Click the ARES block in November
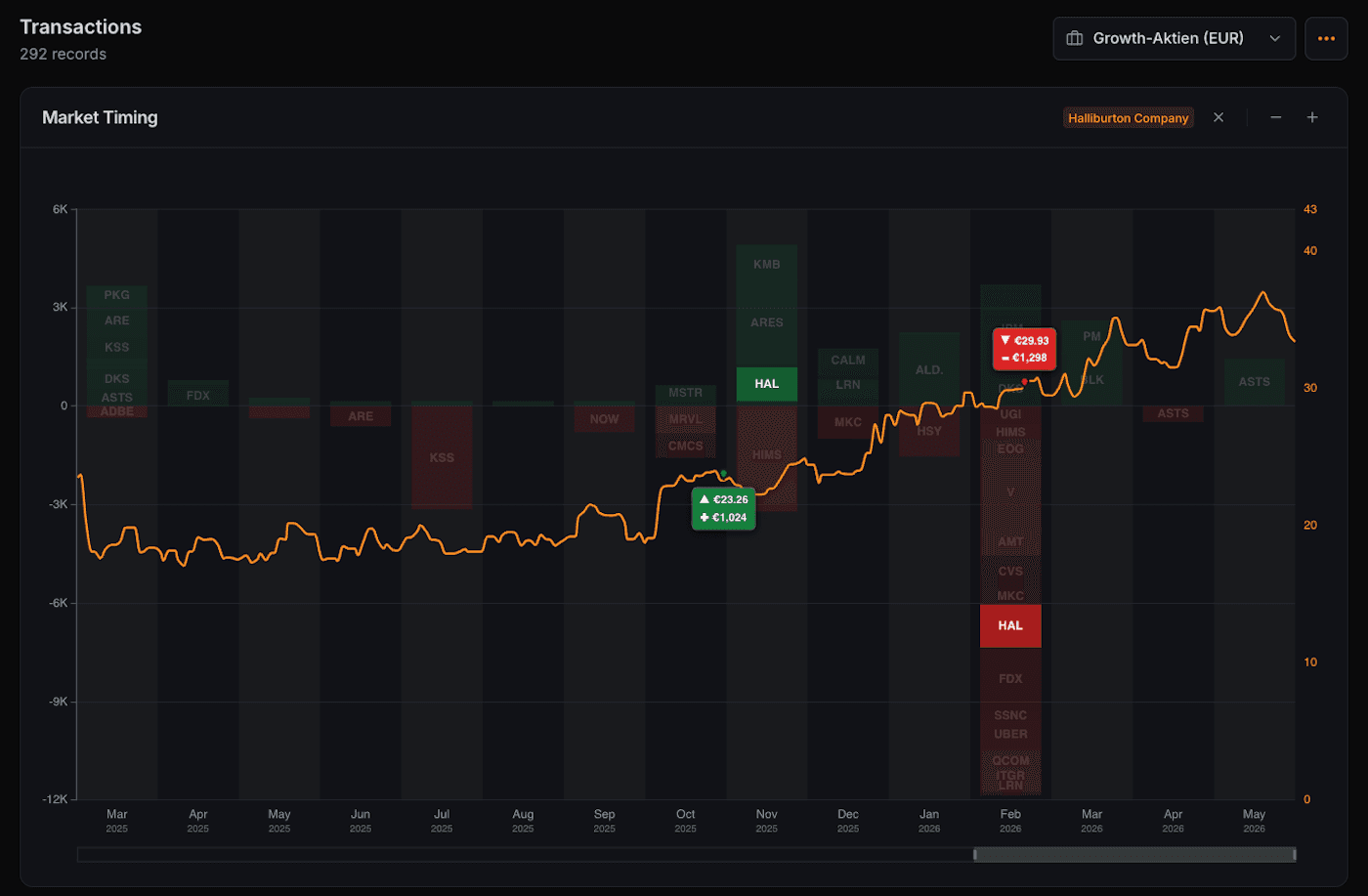Viewport: 1368px width, 896px height. (x=767, y=322)
